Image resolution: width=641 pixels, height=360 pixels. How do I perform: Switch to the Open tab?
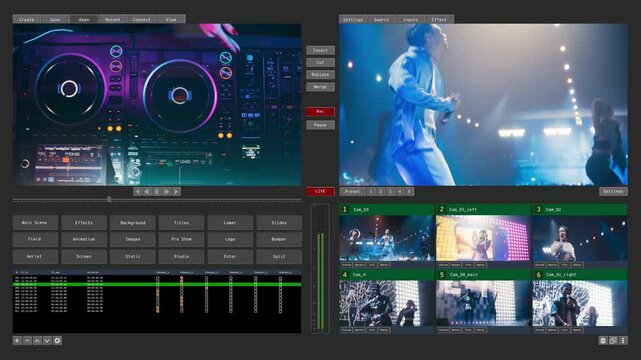tap(84, 19)
